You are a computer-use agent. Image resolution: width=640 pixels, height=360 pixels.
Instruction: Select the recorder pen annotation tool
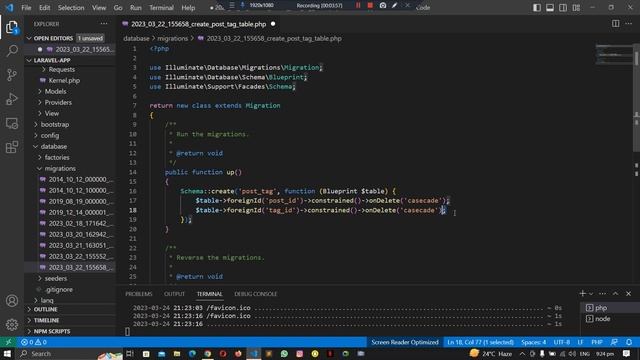394,5
